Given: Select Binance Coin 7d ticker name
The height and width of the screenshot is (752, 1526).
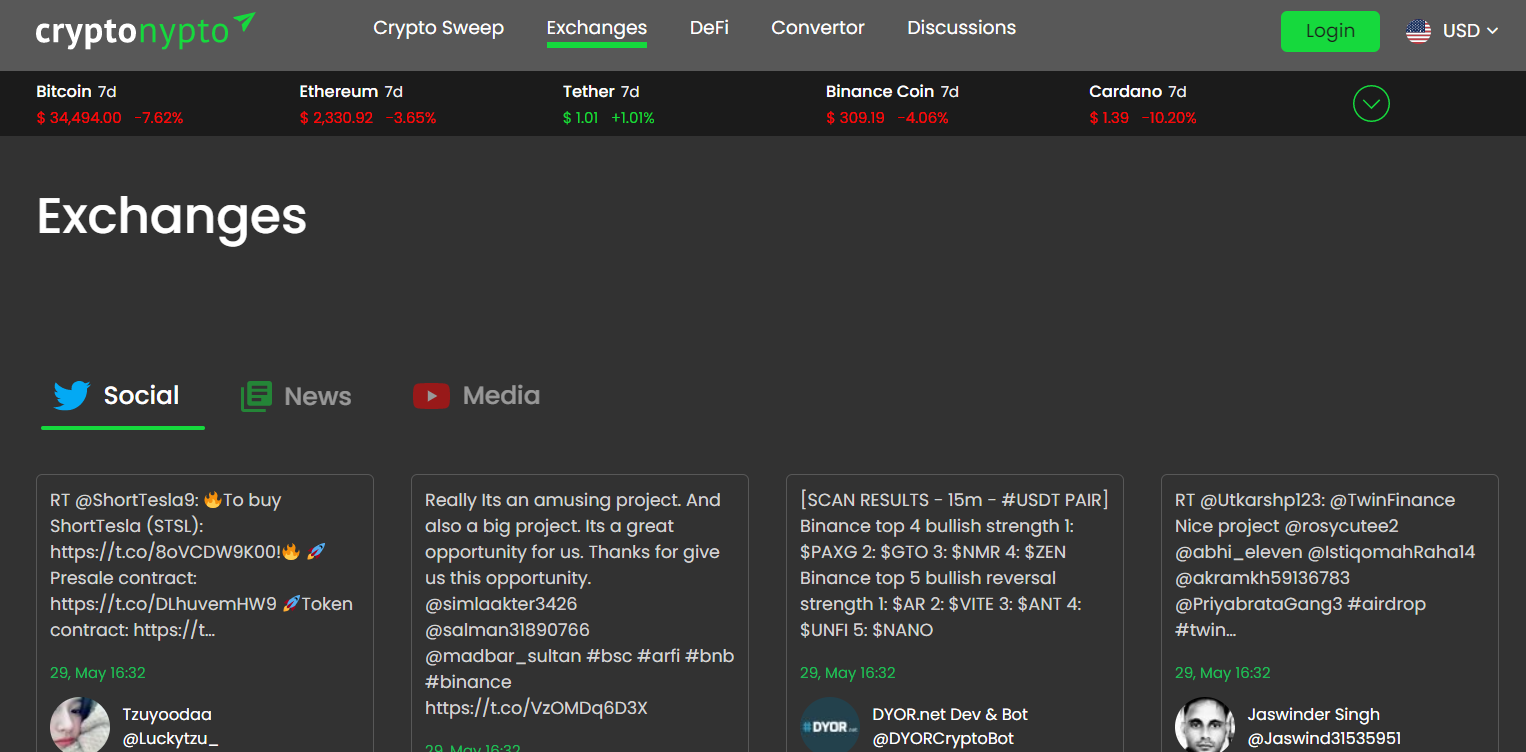Looking at the screenshot, I should [892, 92].
